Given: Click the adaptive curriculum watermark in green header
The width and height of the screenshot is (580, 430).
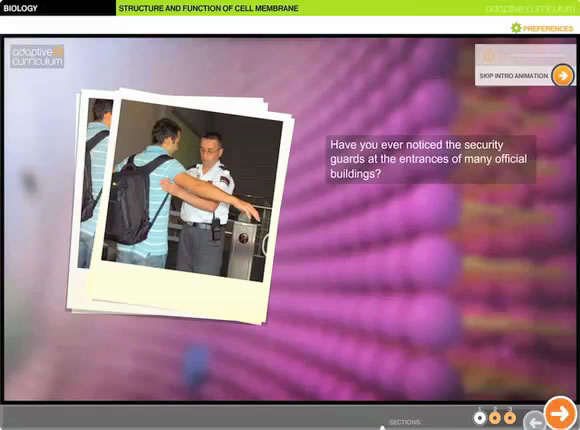Looking at the screenshot, I should [x=530, y=9].
